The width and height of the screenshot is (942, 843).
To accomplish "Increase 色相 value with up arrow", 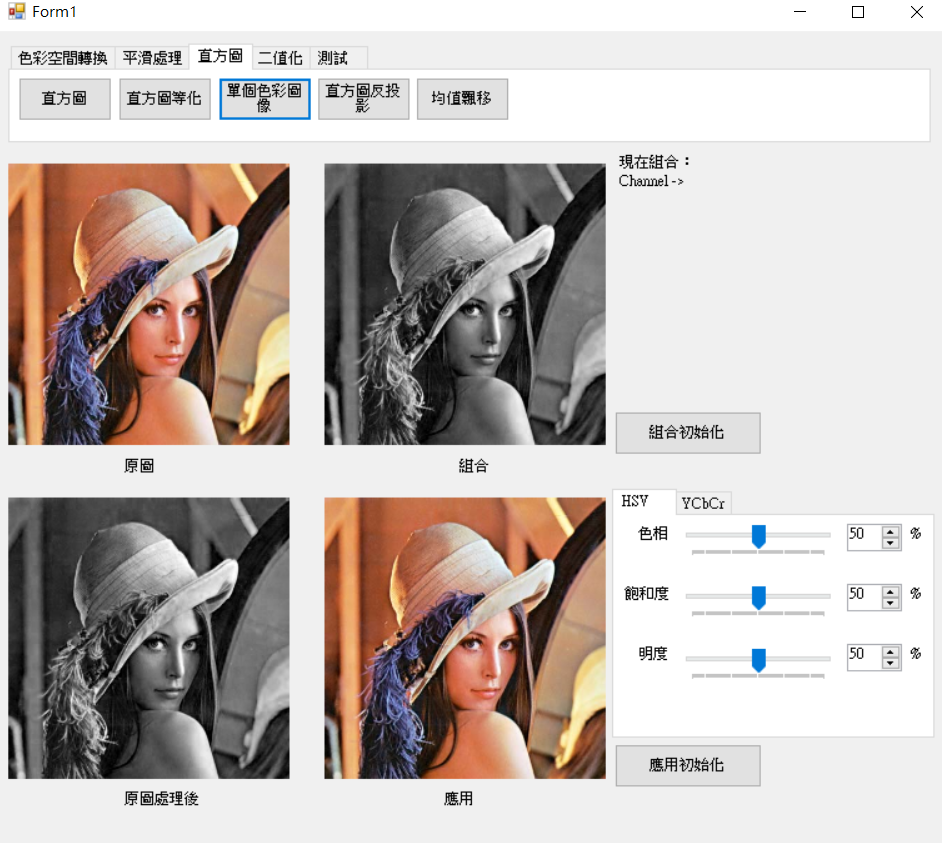I will point(890,531).
